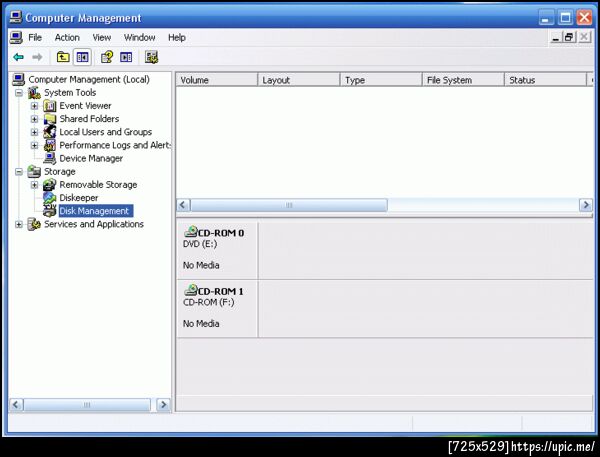Collapse the Storage node
Image resolution: width=600 pixels, height=457 pixels.
(x=19, y=171)
